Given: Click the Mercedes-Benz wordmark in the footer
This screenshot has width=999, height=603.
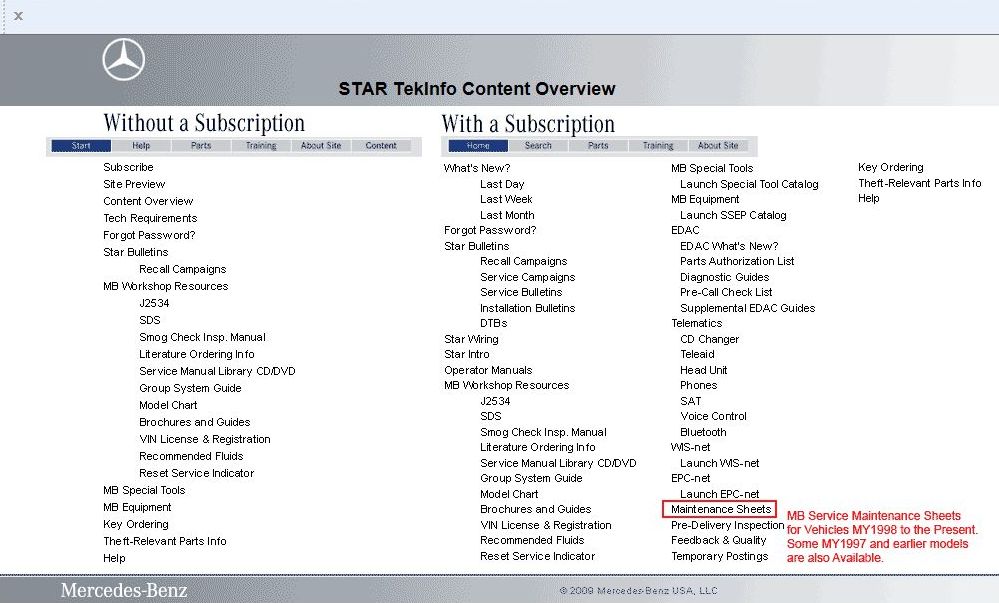Looking at the screenshot, I should (x=124, y=590).
